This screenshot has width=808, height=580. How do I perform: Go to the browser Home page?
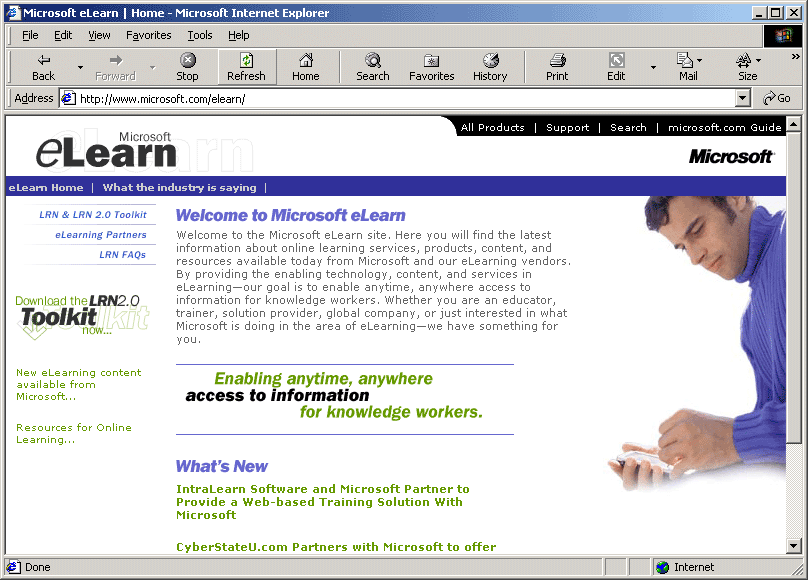(x=306, y=67)
